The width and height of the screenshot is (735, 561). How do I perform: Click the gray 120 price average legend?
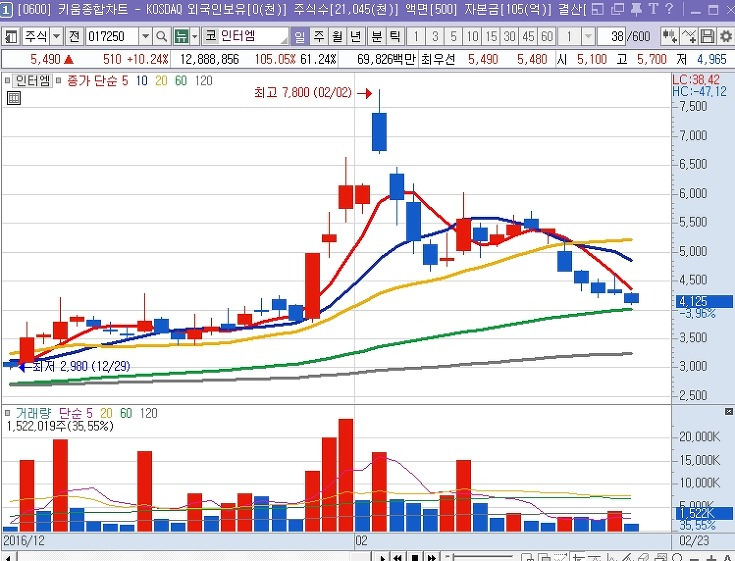203,81
